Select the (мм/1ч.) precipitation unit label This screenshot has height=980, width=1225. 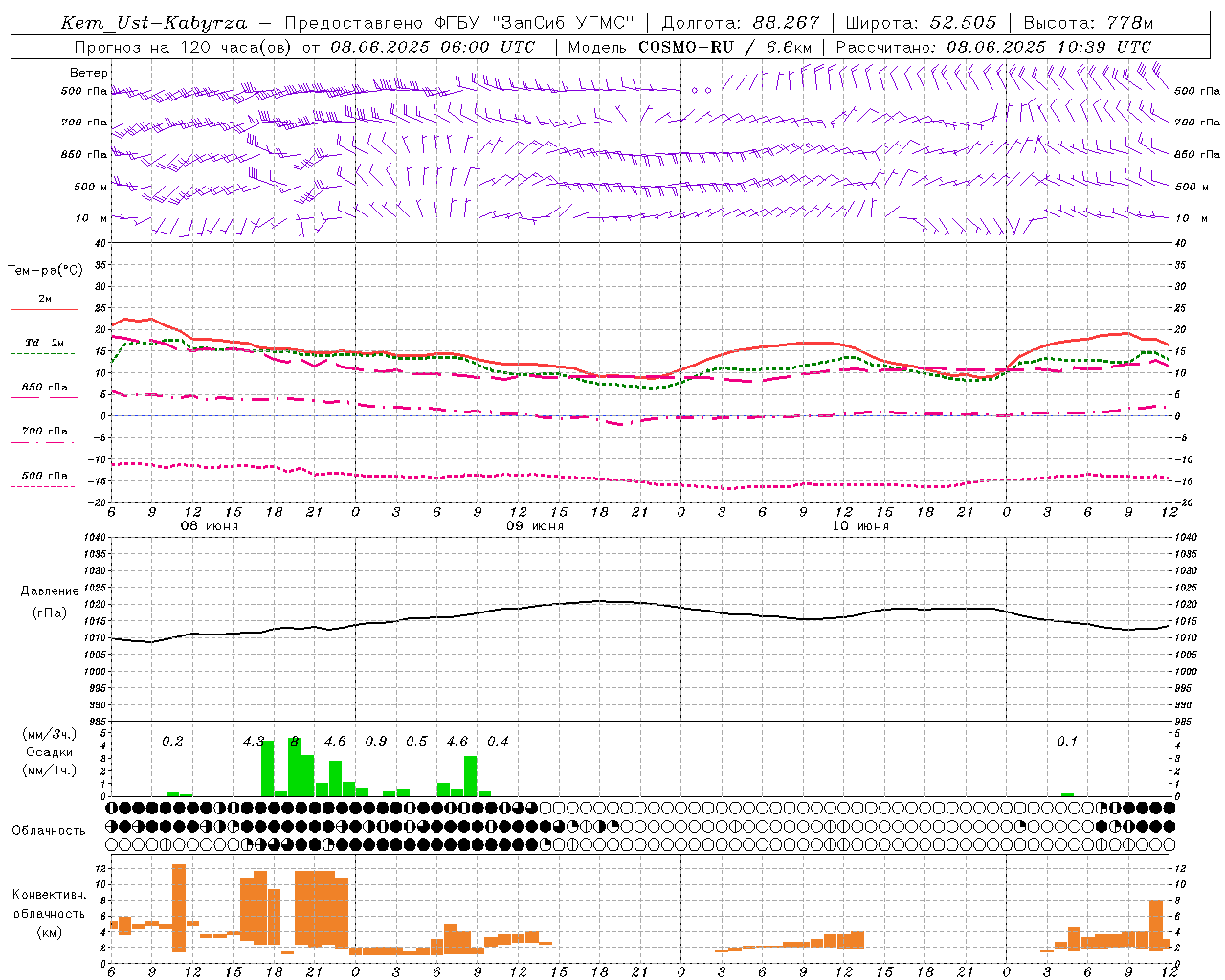pyautogui.click(x=49, y=770)
